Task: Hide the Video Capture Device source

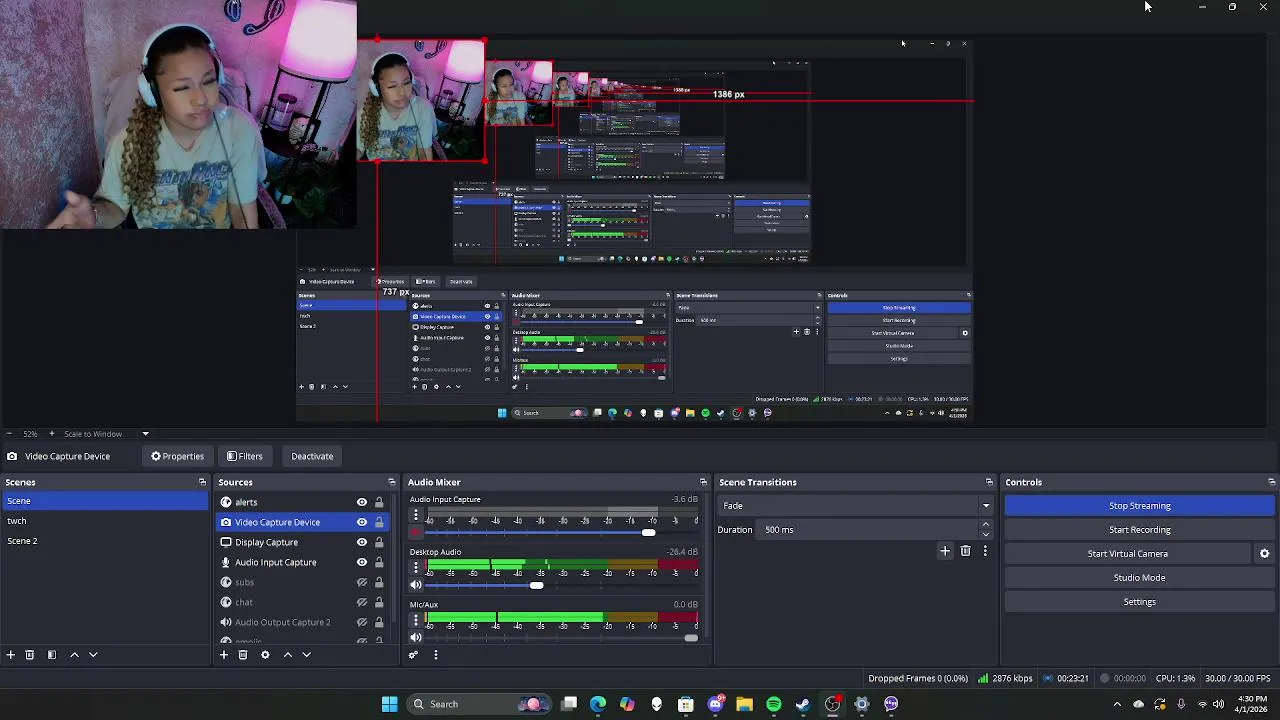Action: (x=362, y=522)
